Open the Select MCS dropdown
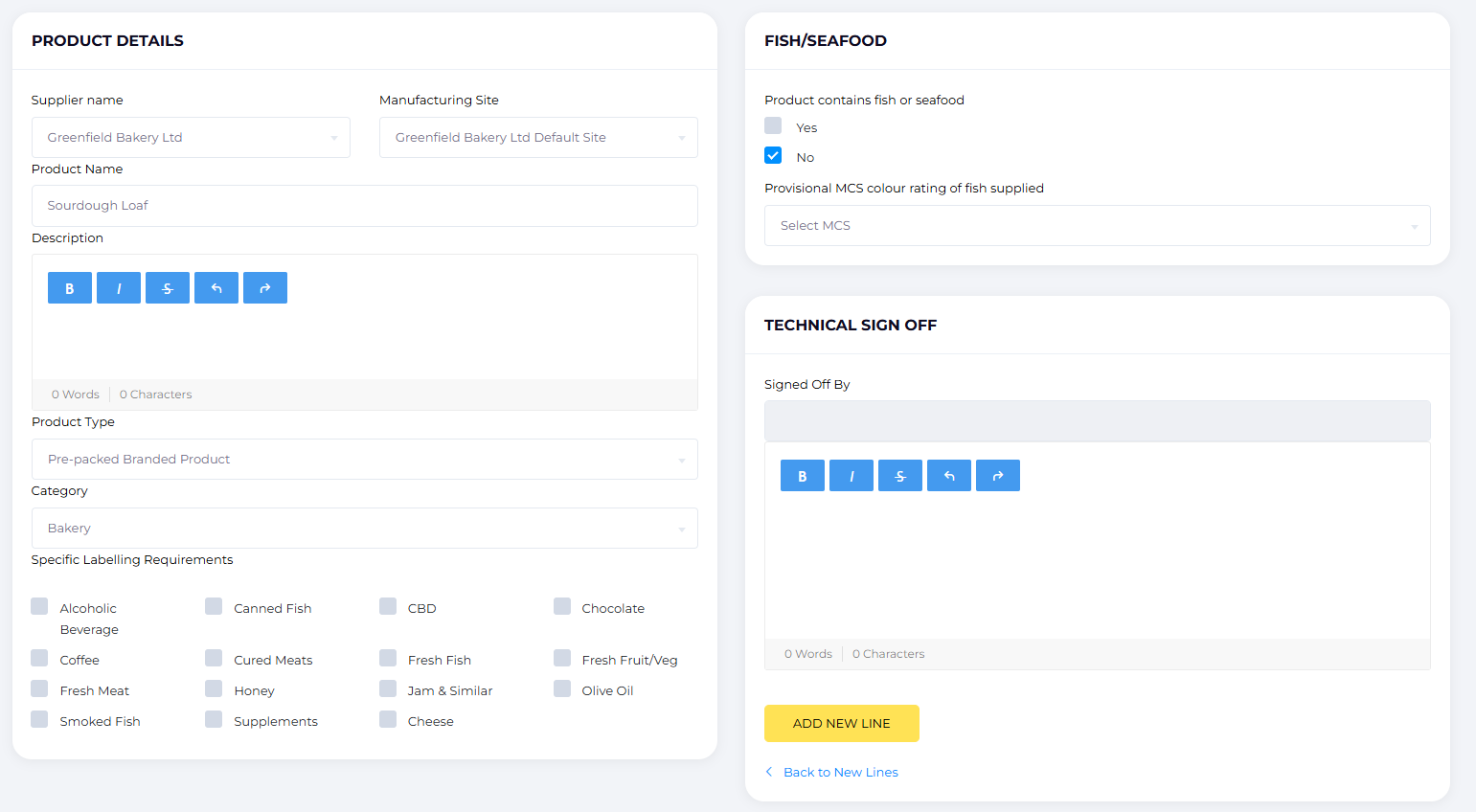 1097,226
